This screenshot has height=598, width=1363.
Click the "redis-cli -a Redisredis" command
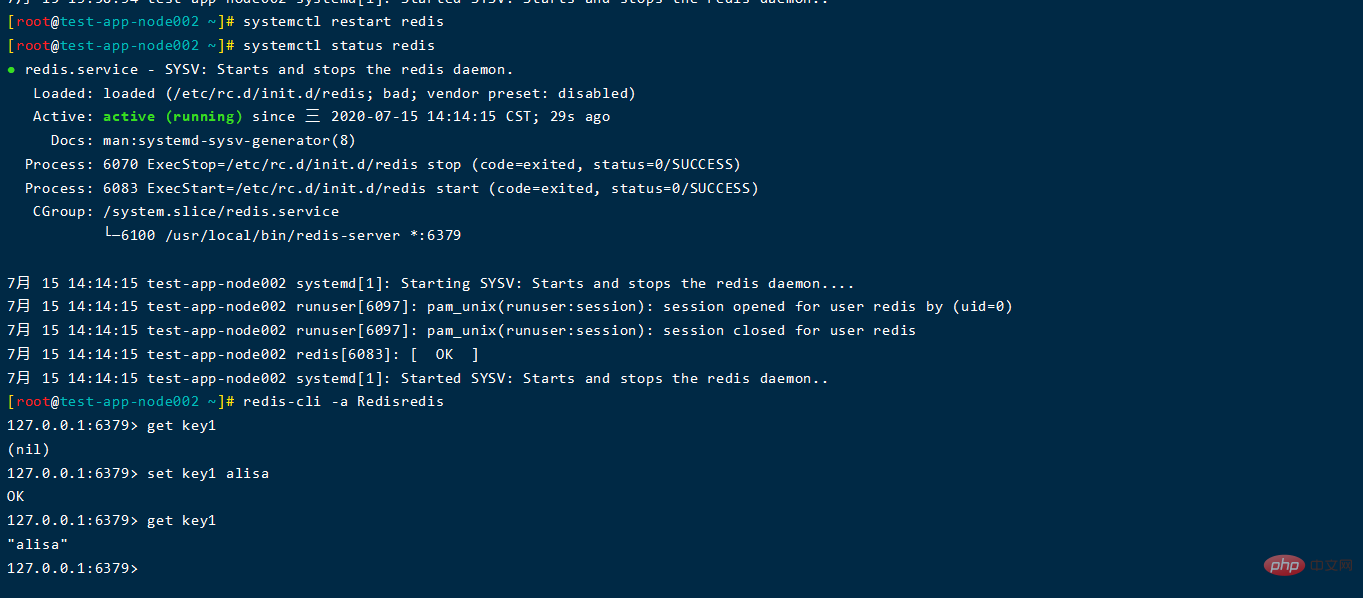(343, 401)
